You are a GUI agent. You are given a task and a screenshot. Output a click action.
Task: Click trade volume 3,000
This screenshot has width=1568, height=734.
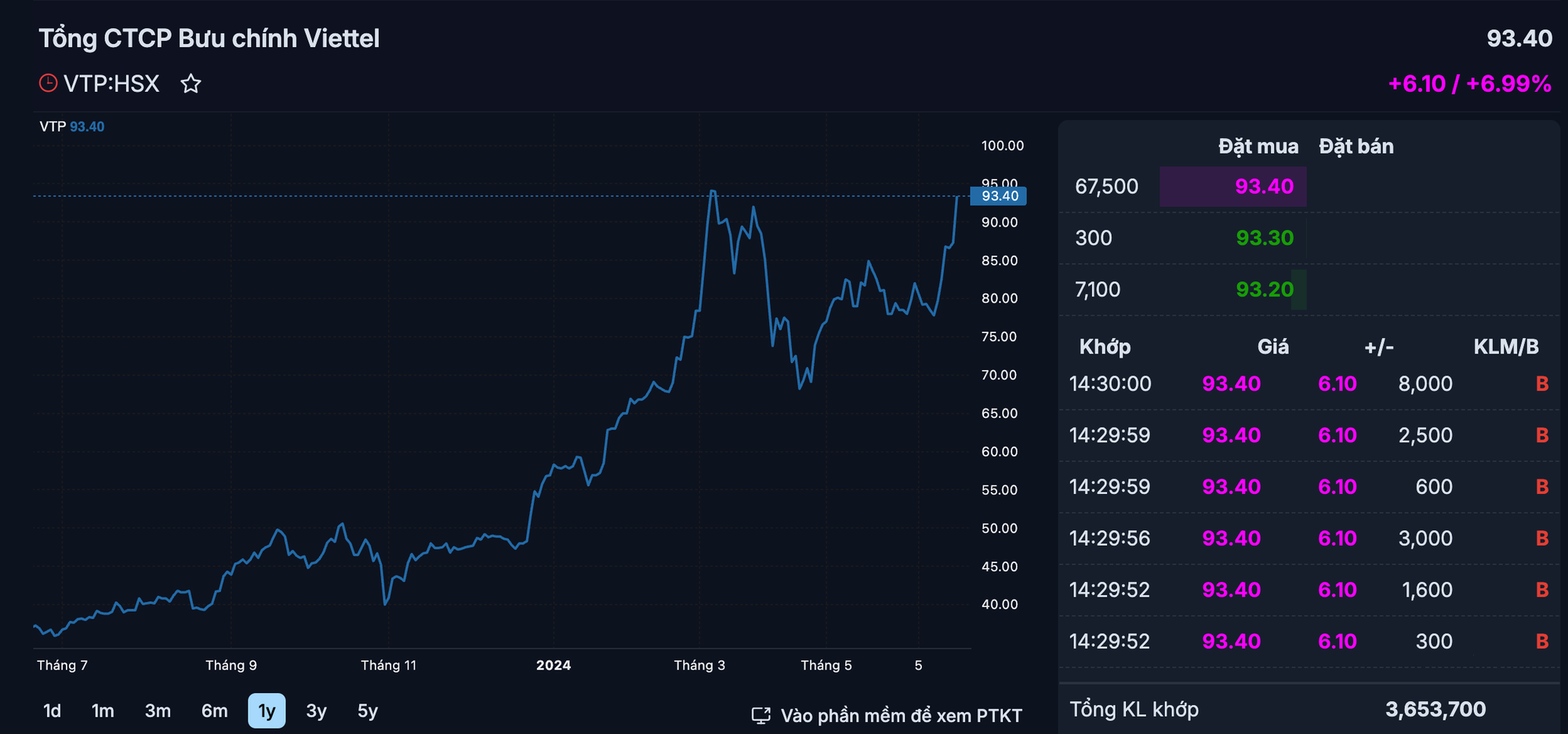[1425, 538]
